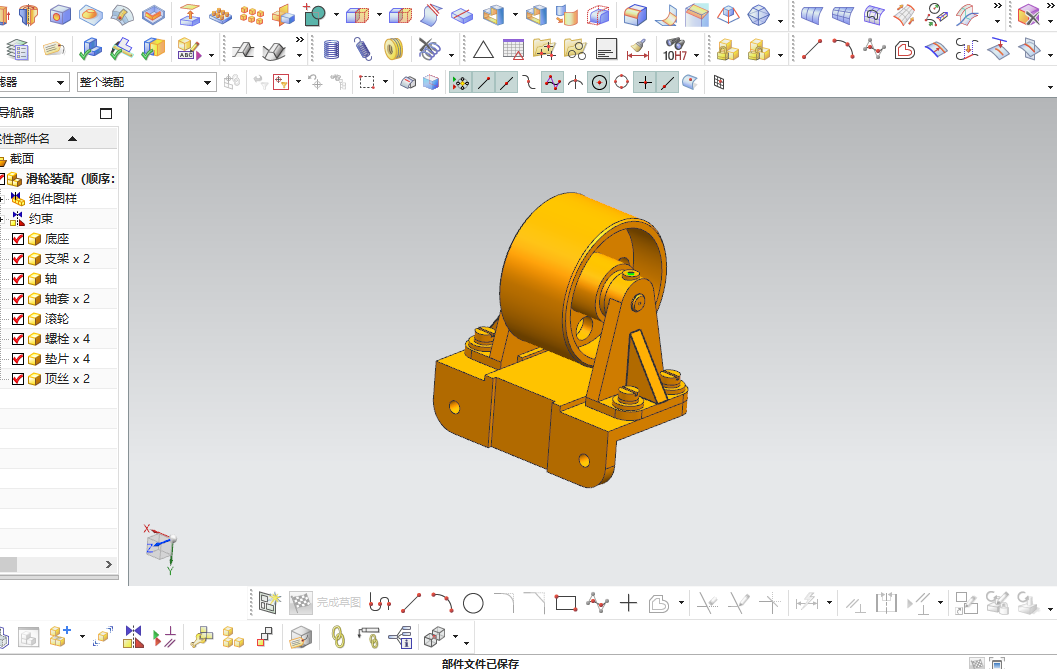1057x669 pixels.
Task: Open the dropdown beside the ABC annotation icon
Action: click(x=211, y=55)
